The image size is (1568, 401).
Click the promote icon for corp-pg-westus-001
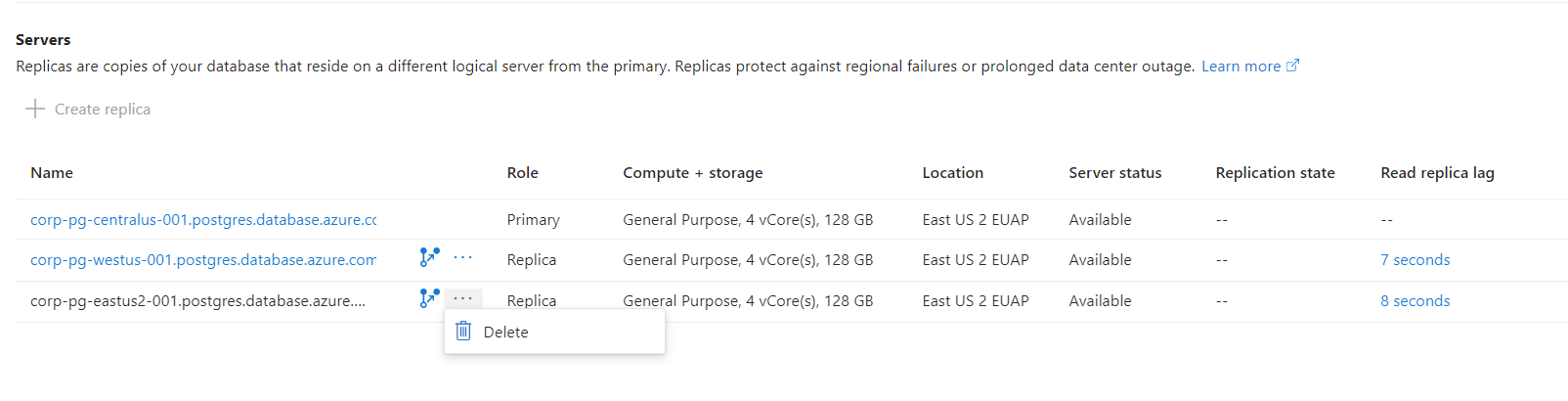pyautogui.click(x=429, y=257)
